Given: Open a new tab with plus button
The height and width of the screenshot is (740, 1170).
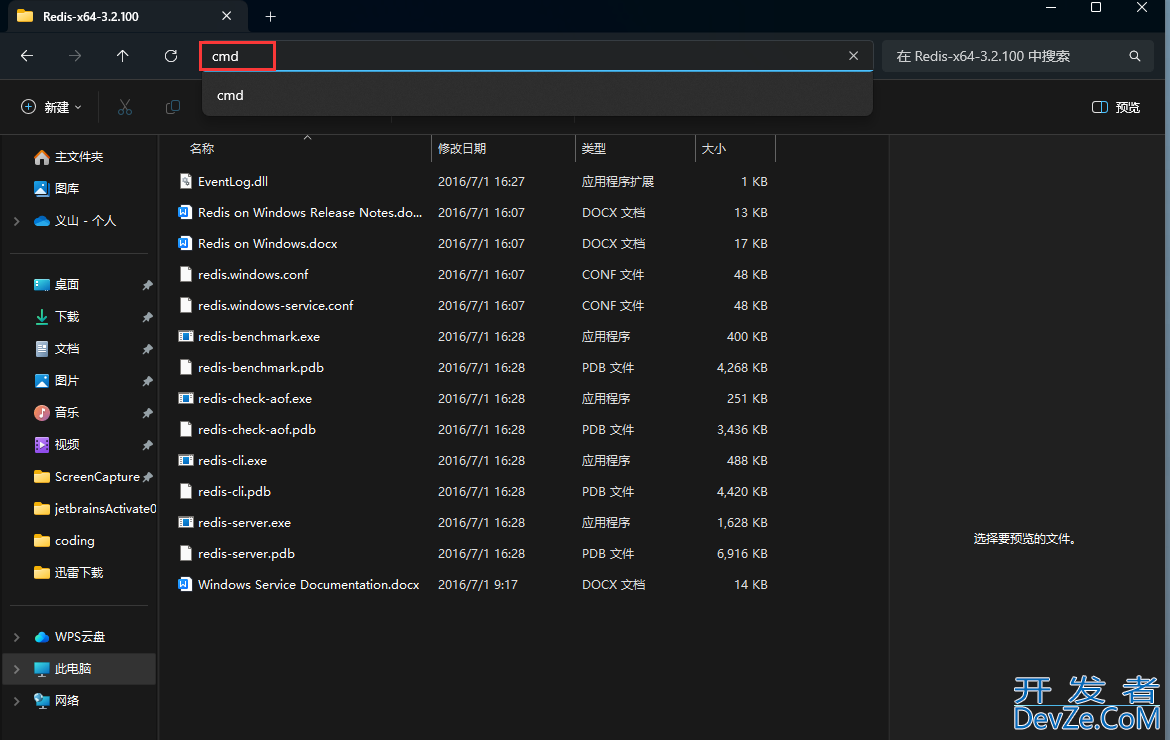Looking at the screenshot, I should click(271, 16).
